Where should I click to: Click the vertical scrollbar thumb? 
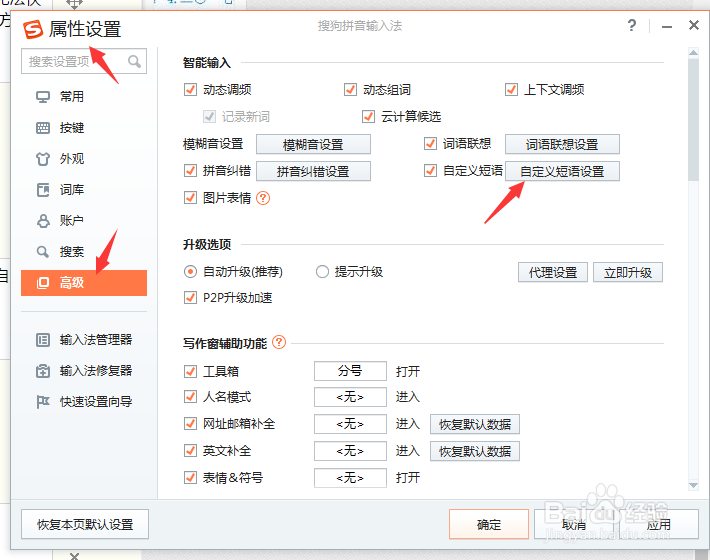pos(693,120)
